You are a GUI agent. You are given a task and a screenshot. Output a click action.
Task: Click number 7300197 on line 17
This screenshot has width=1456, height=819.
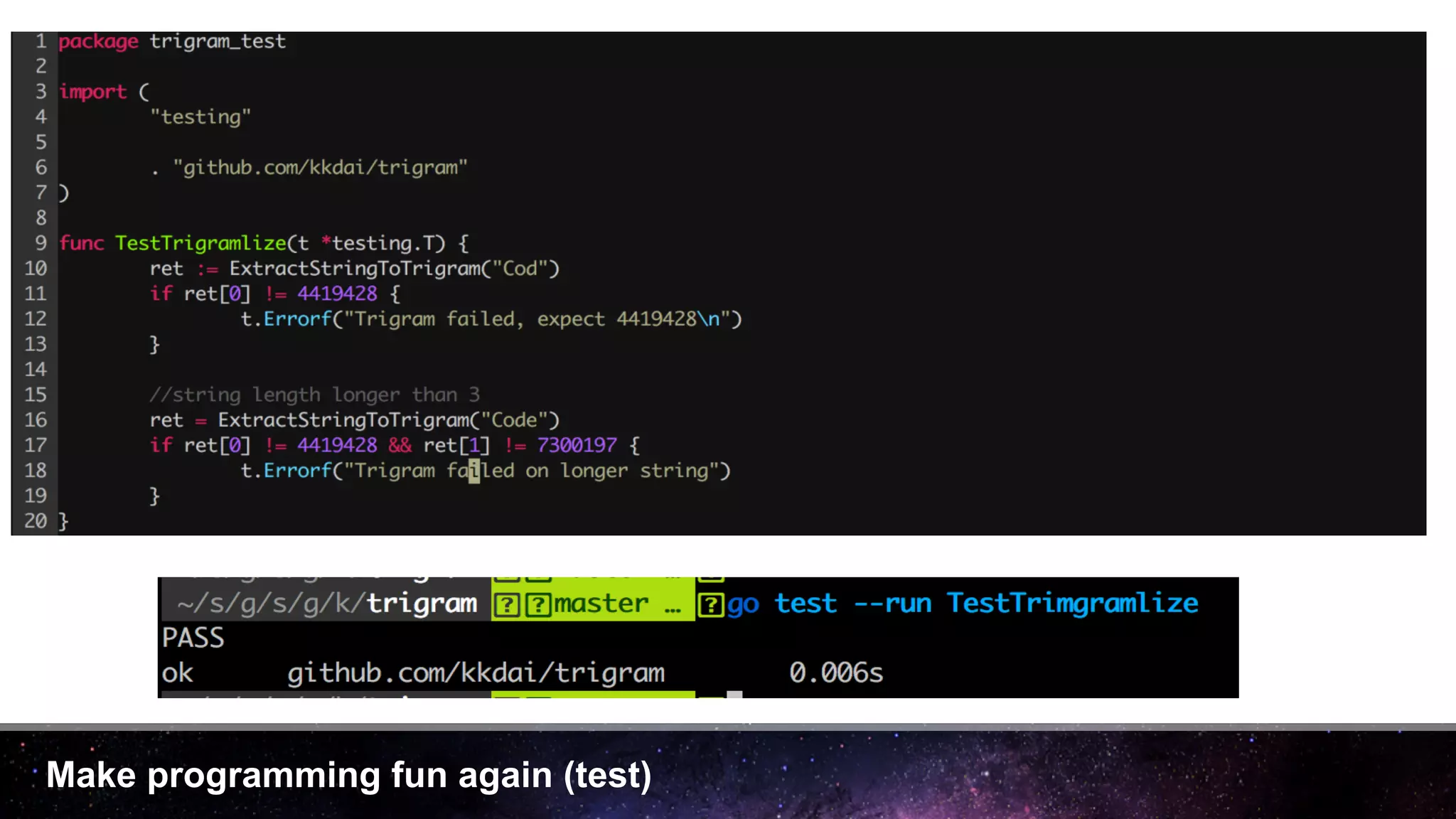(577, 445)
